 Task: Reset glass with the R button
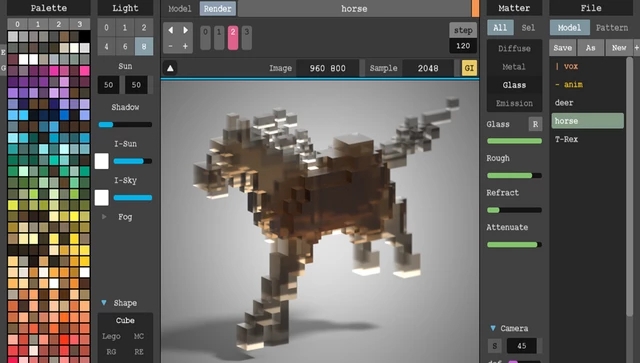(535, 124)
